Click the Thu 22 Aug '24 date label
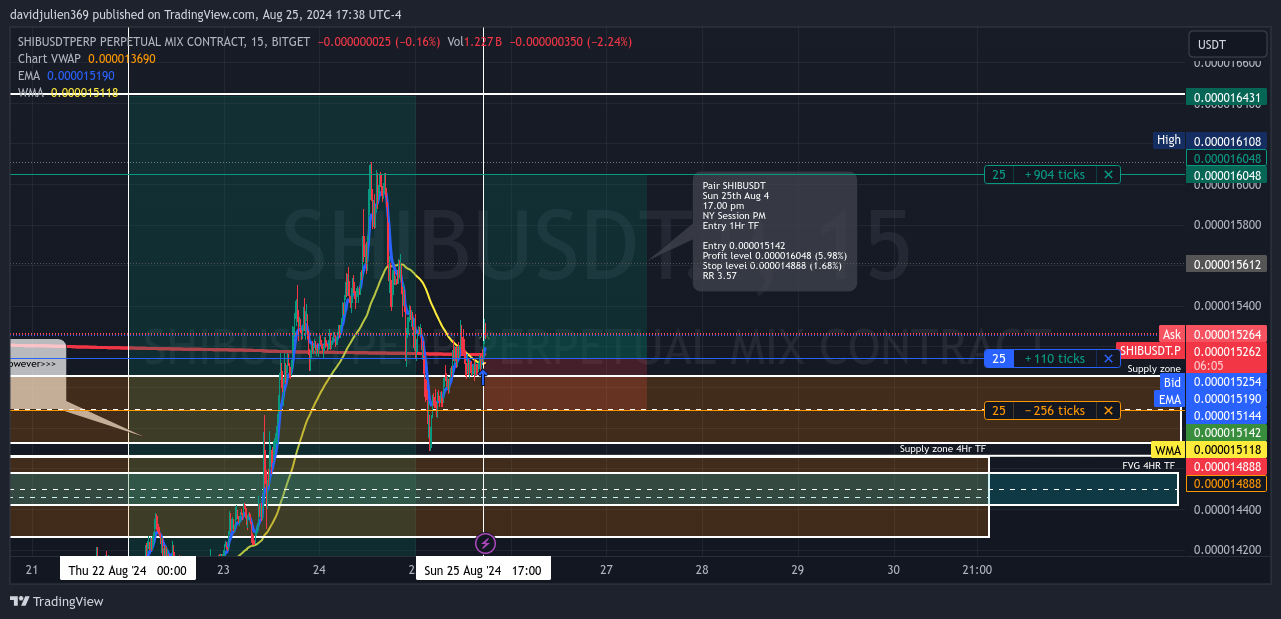Image resolution: width=1281 pixels, height=619 pixels. (x=128, y=570)
